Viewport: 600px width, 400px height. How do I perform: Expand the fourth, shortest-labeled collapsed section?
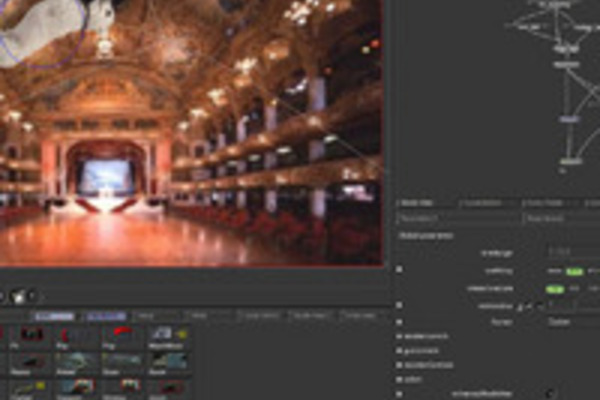[399, 379]
